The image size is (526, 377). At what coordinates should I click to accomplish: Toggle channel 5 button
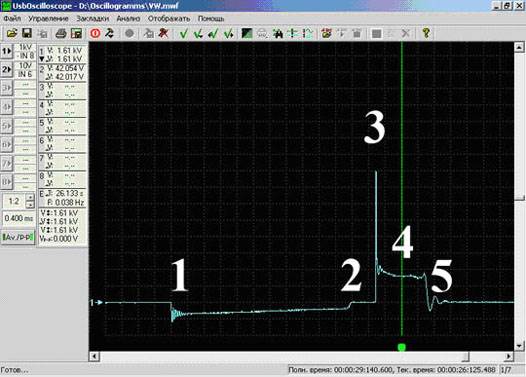(x=7, y=126)
